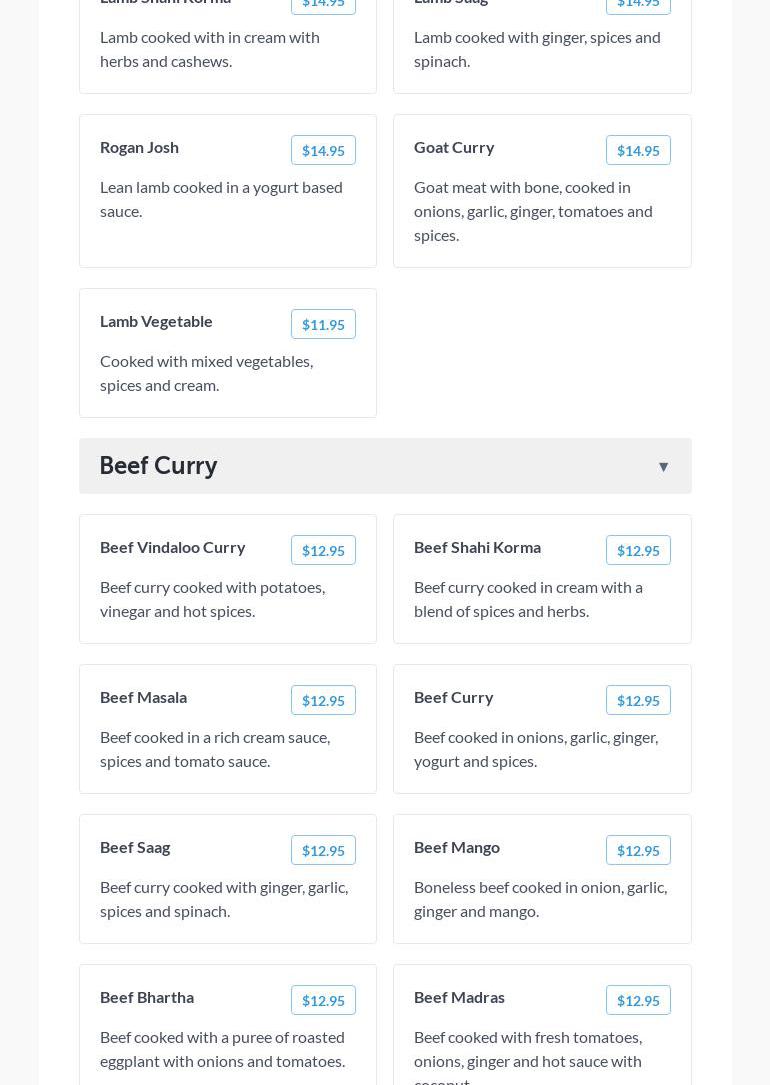The image size is (770, 1085).
Task: Select Beef Masala $12.95 price
Action: click(x=323, y=701)
